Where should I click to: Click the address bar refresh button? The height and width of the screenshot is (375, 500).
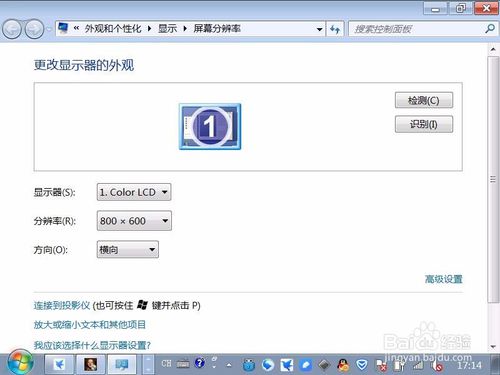point(335,29)
